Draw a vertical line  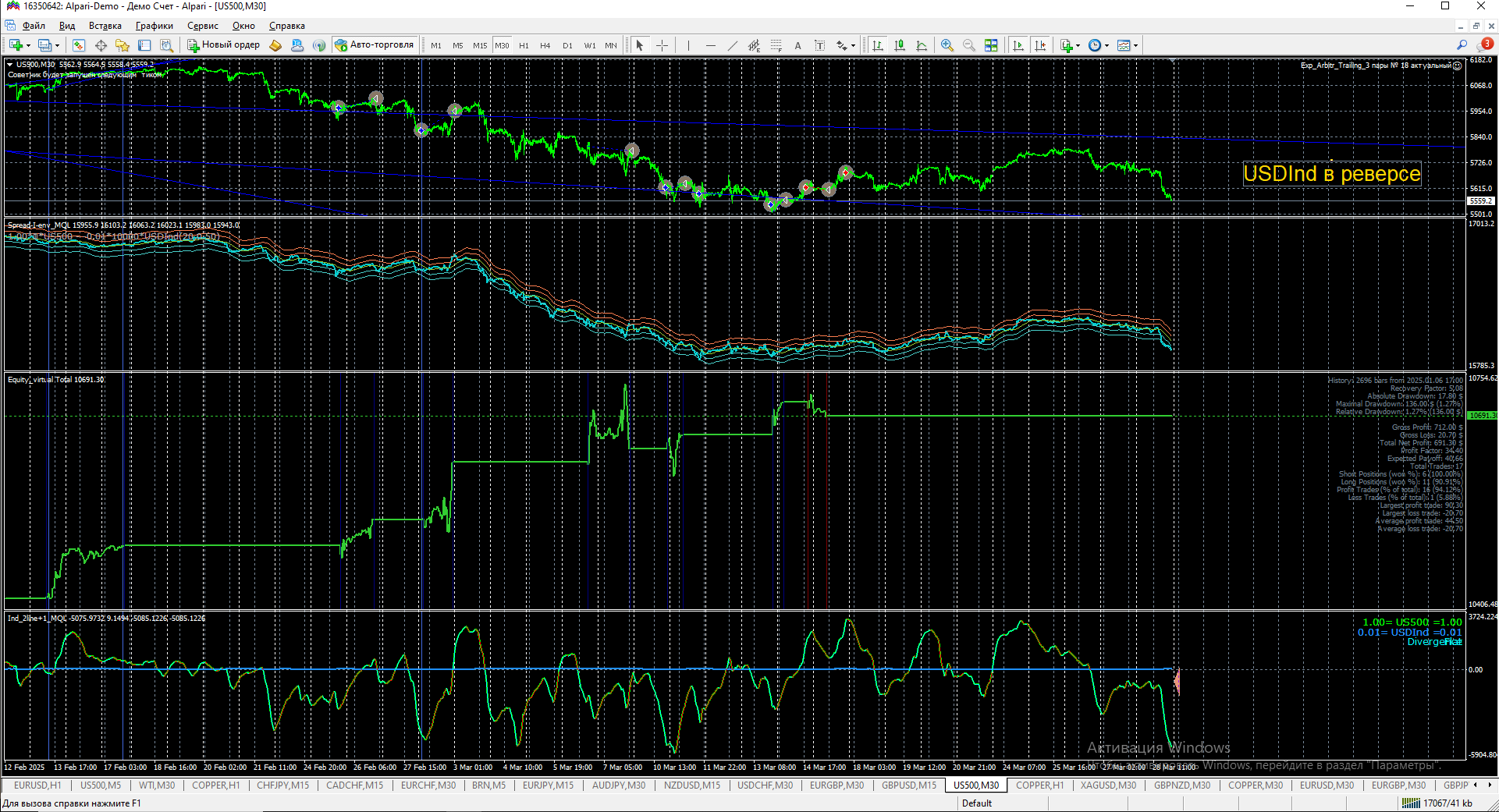(688, 45)
